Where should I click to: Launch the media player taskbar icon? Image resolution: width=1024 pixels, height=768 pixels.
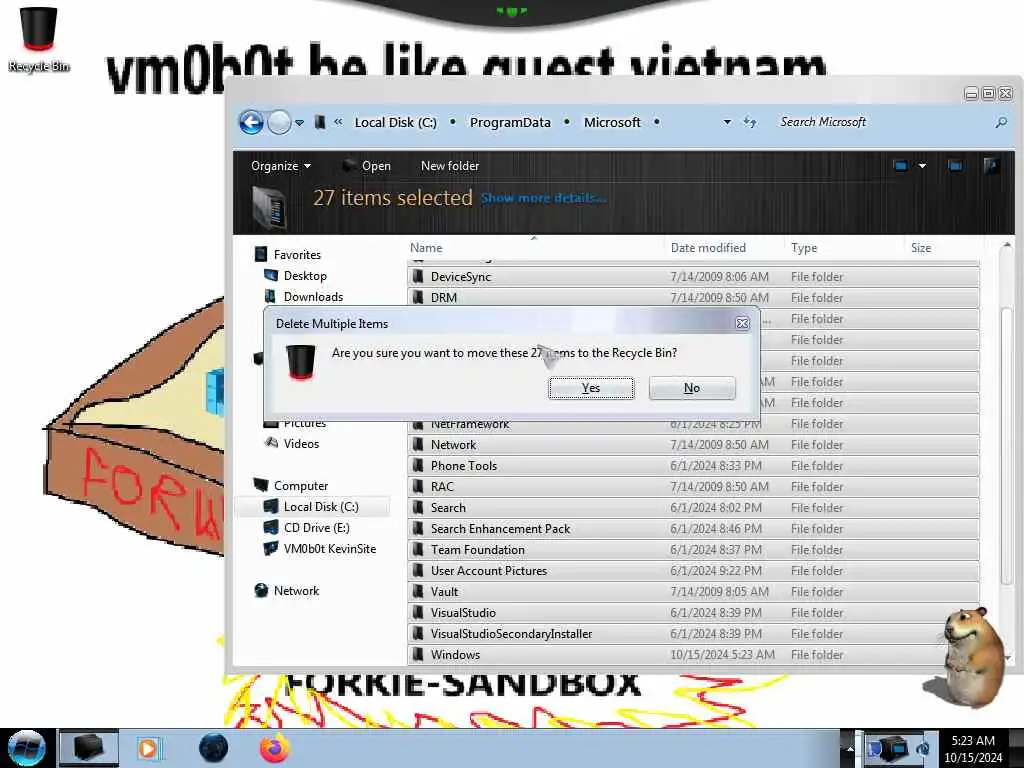[149, 748]
